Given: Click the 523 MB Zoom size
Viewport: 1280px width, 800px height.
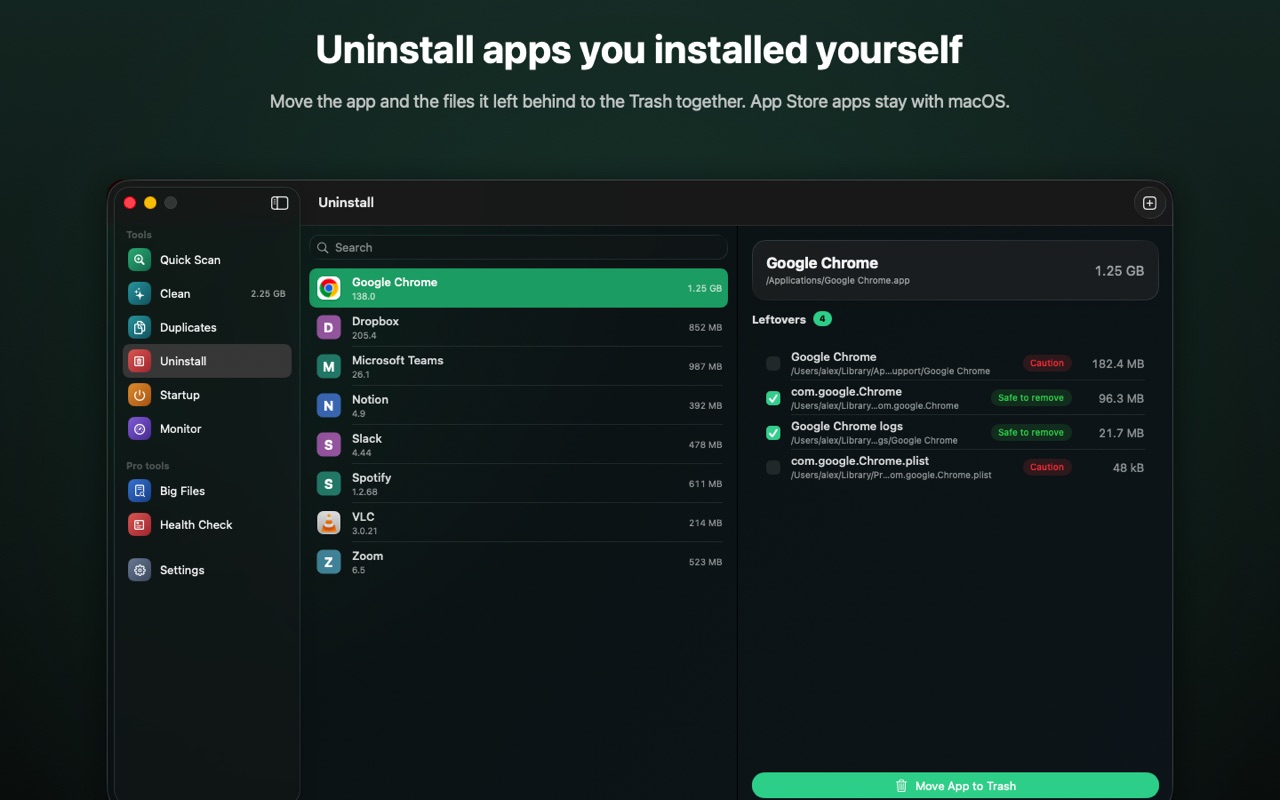Looking at the screenshot, I should click(x=705, y=562).
